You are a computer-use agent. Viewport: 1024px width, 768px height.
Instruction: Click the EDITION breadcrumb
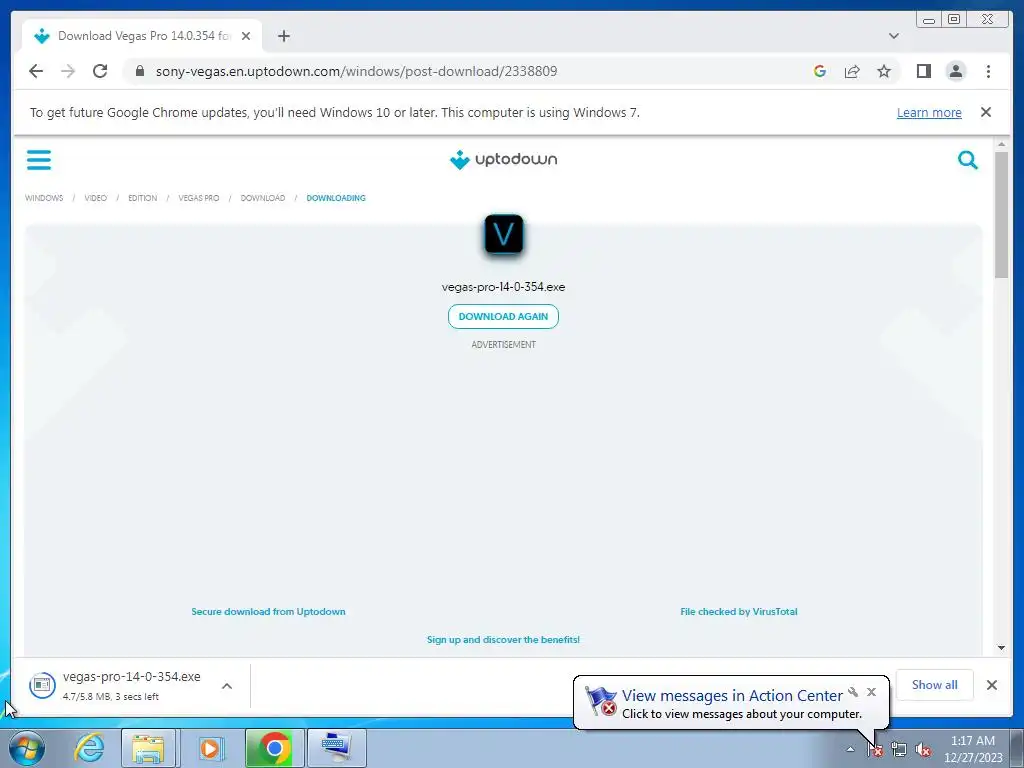[x=142, y=198]
